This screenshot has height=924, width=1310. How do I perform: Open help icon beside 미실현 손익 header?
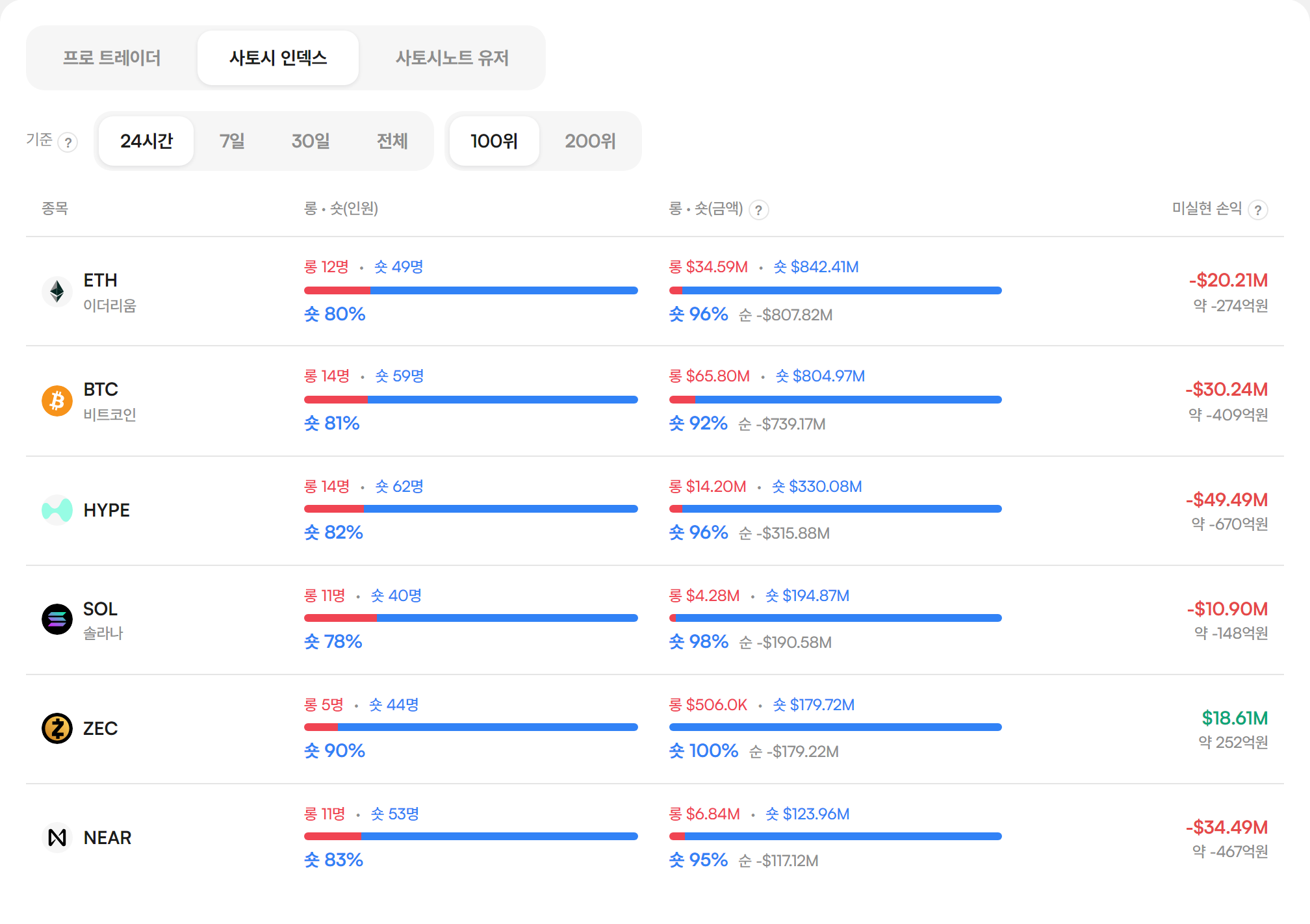(1258, 210)
